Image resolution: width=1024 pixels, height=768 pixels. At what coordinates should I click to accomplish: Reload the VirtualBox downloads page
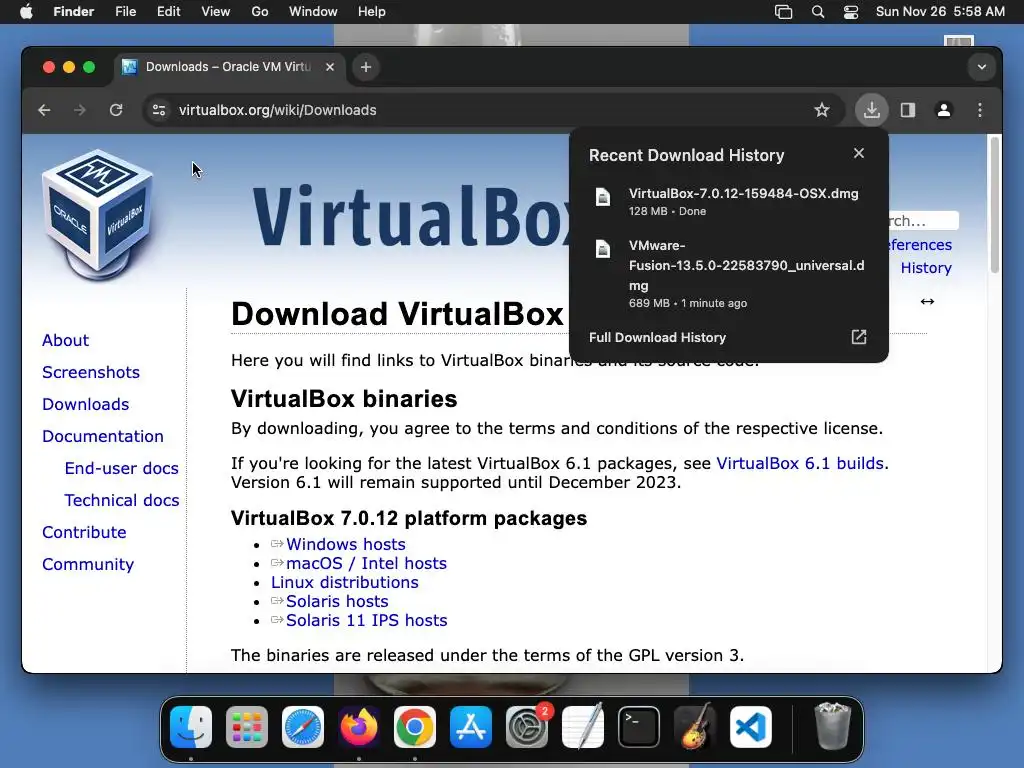116,110
